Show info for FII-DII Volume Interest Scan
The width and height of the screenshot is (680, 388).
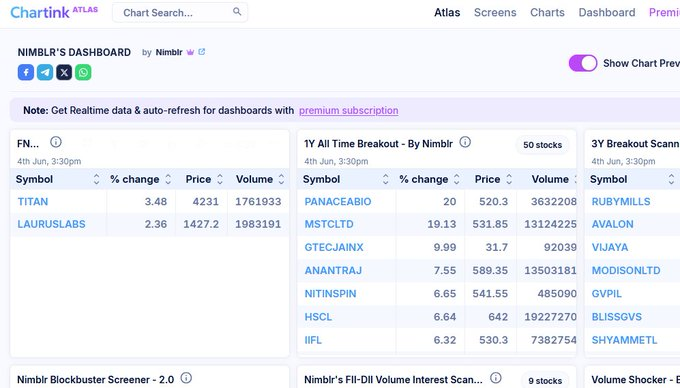click(496, 378)
